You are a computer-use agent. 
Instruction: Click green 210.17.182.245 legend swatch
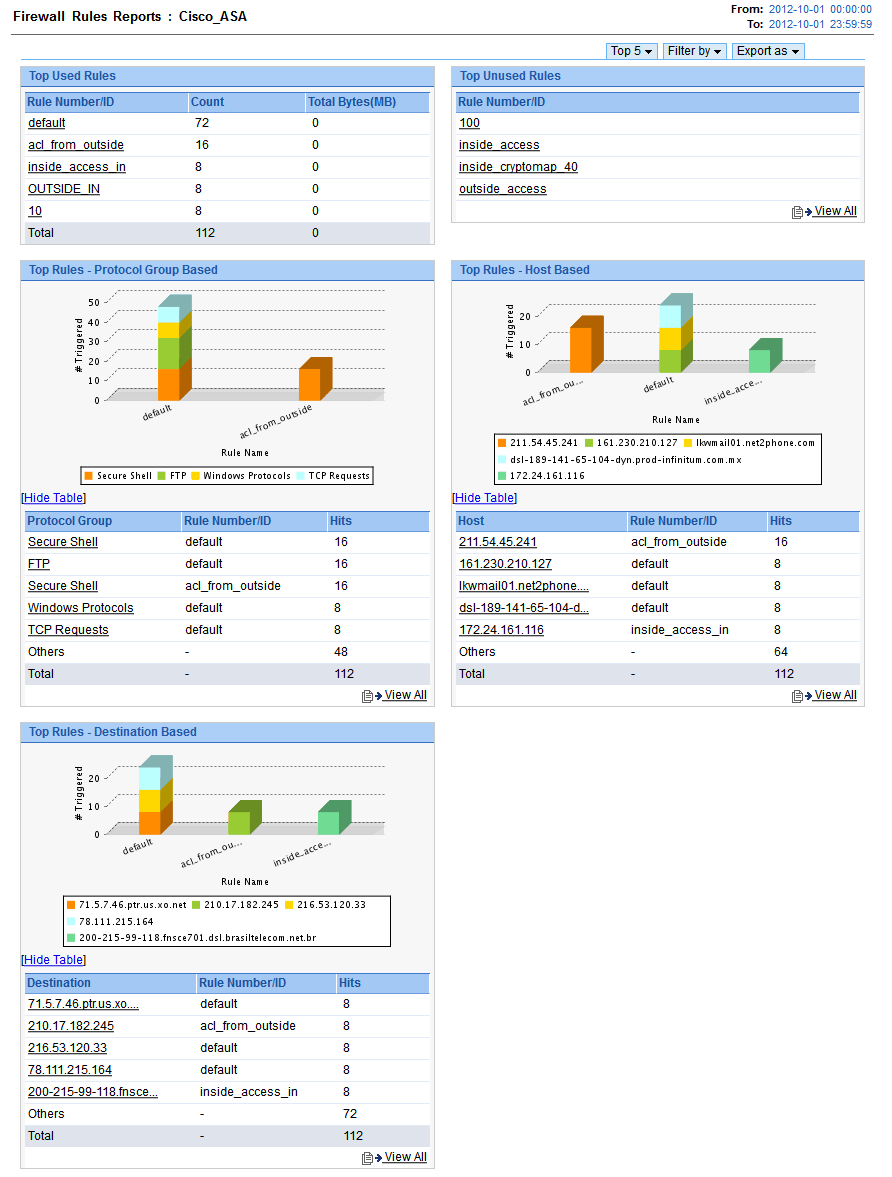(196, 905)
